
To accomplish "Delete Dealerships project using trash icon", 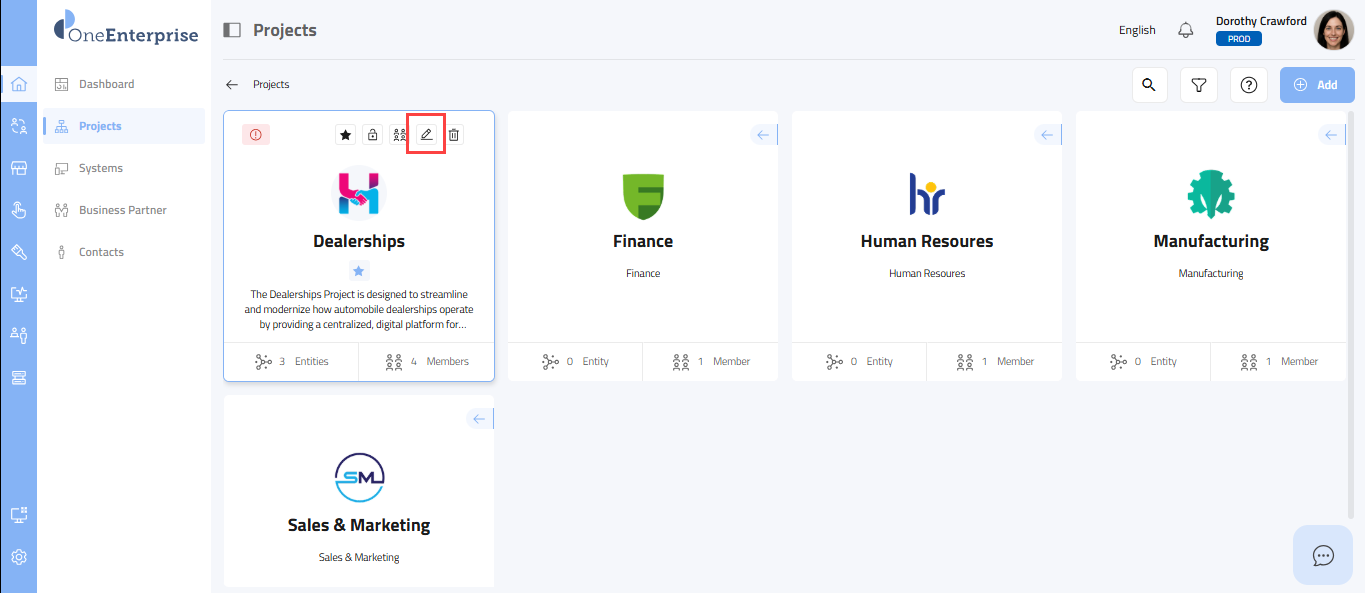I will [x=454, y=135].
